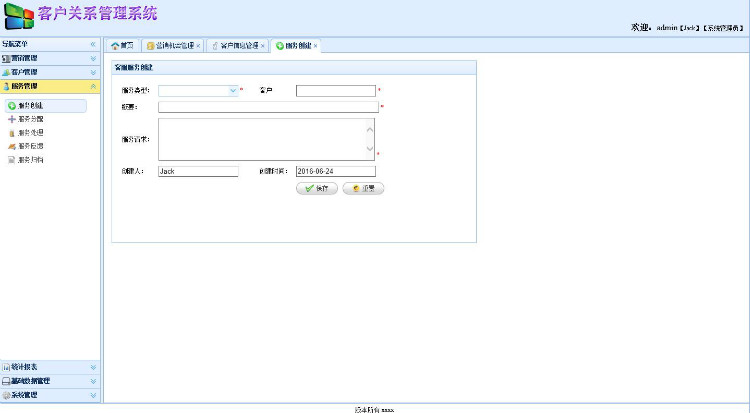
Task: Click the 客服服务创建 panel title
Action: (133, 67)
